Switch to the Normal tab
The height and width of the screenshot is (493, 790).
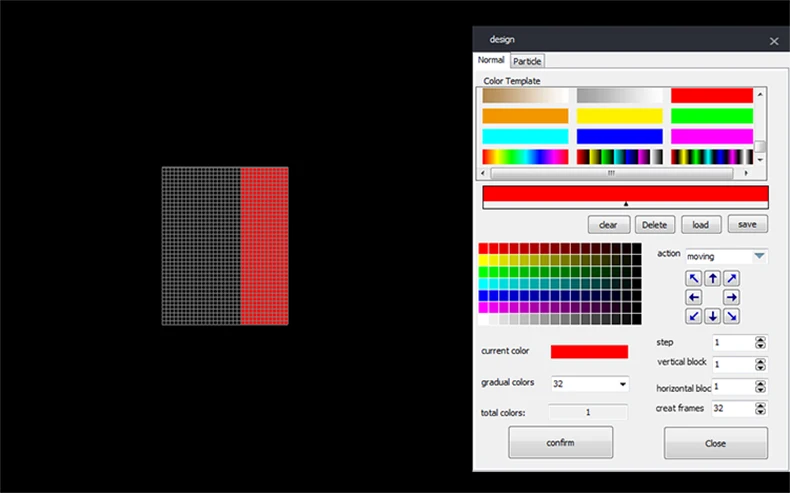click(491, 60)
